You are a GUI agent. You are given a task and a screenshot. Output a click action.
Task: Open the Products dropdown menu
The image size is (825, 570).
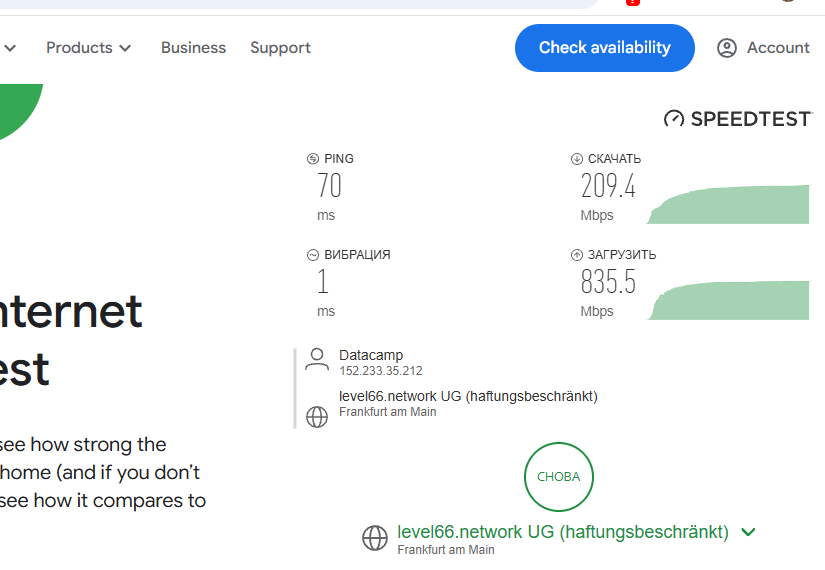click(x=88, y=48)
